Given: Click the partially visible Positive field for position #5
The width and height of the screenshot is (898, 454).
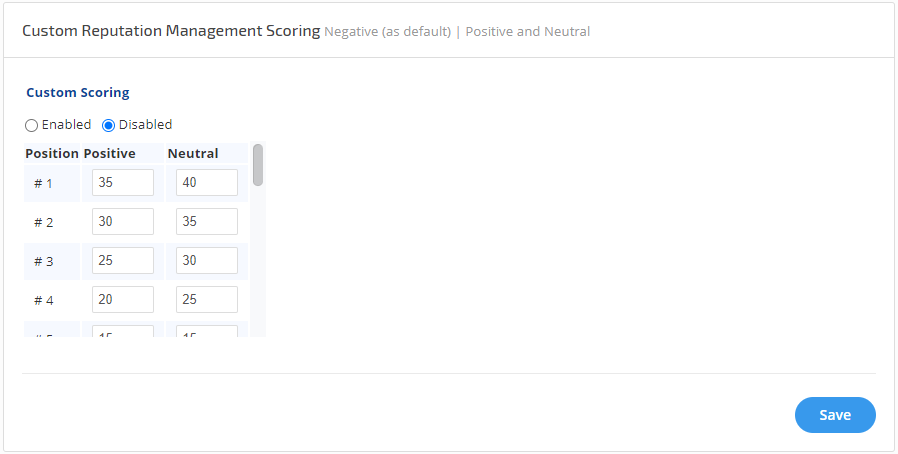Looking at the screenshot, I should [123, 332].
